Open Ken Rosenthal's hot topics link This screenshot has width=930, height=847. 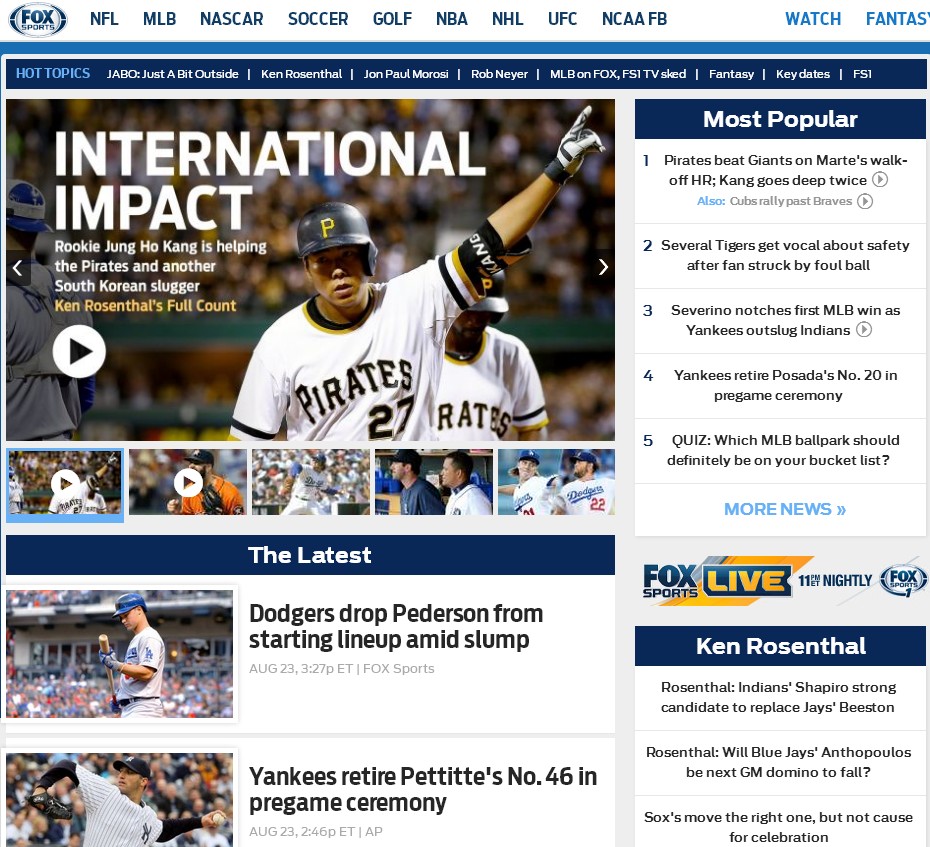click(x=301, y=73)
